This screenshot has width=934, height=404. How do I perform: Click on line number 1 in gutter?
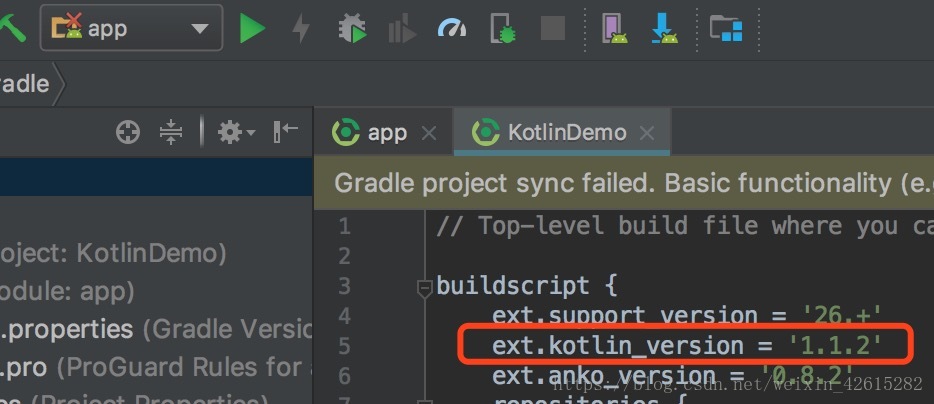344,226
